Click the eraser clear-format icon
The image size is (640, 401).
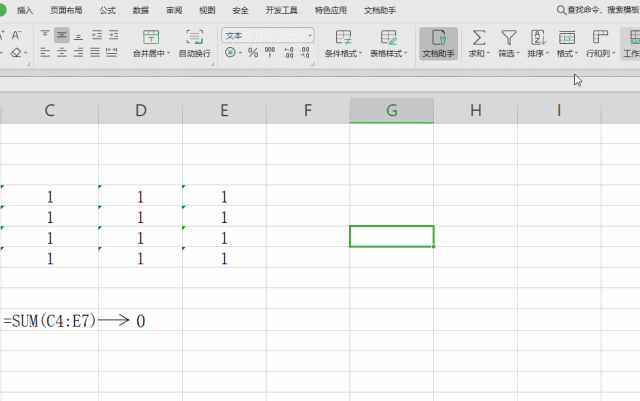click(x=16, y=53)
